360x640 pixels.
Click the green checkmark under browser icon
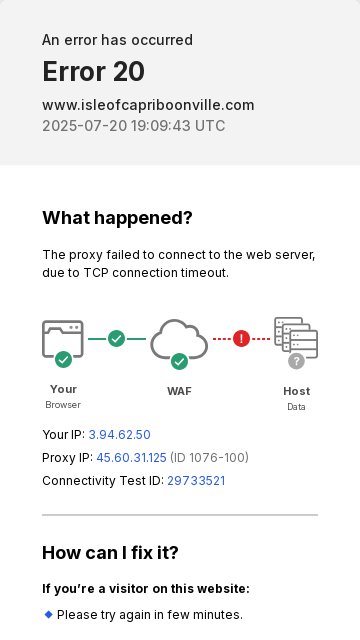pyautogui.click(x=63, y=360)
